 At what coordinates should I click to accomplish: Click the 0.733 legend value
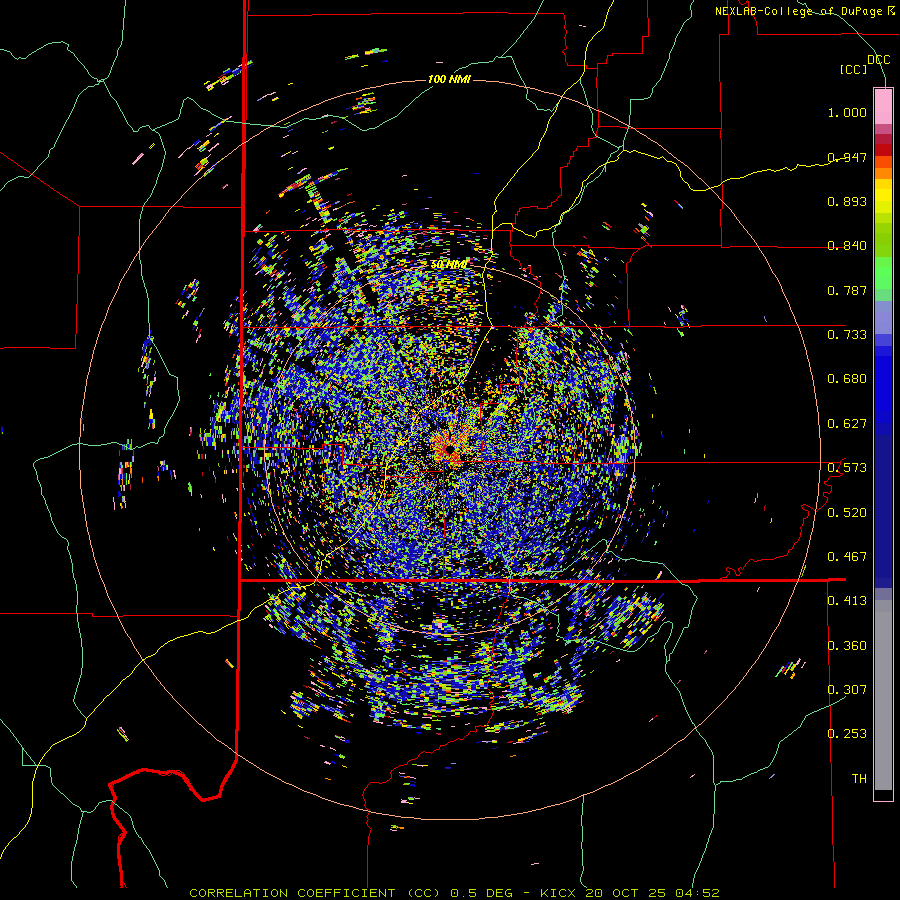(x=847, y=335)
